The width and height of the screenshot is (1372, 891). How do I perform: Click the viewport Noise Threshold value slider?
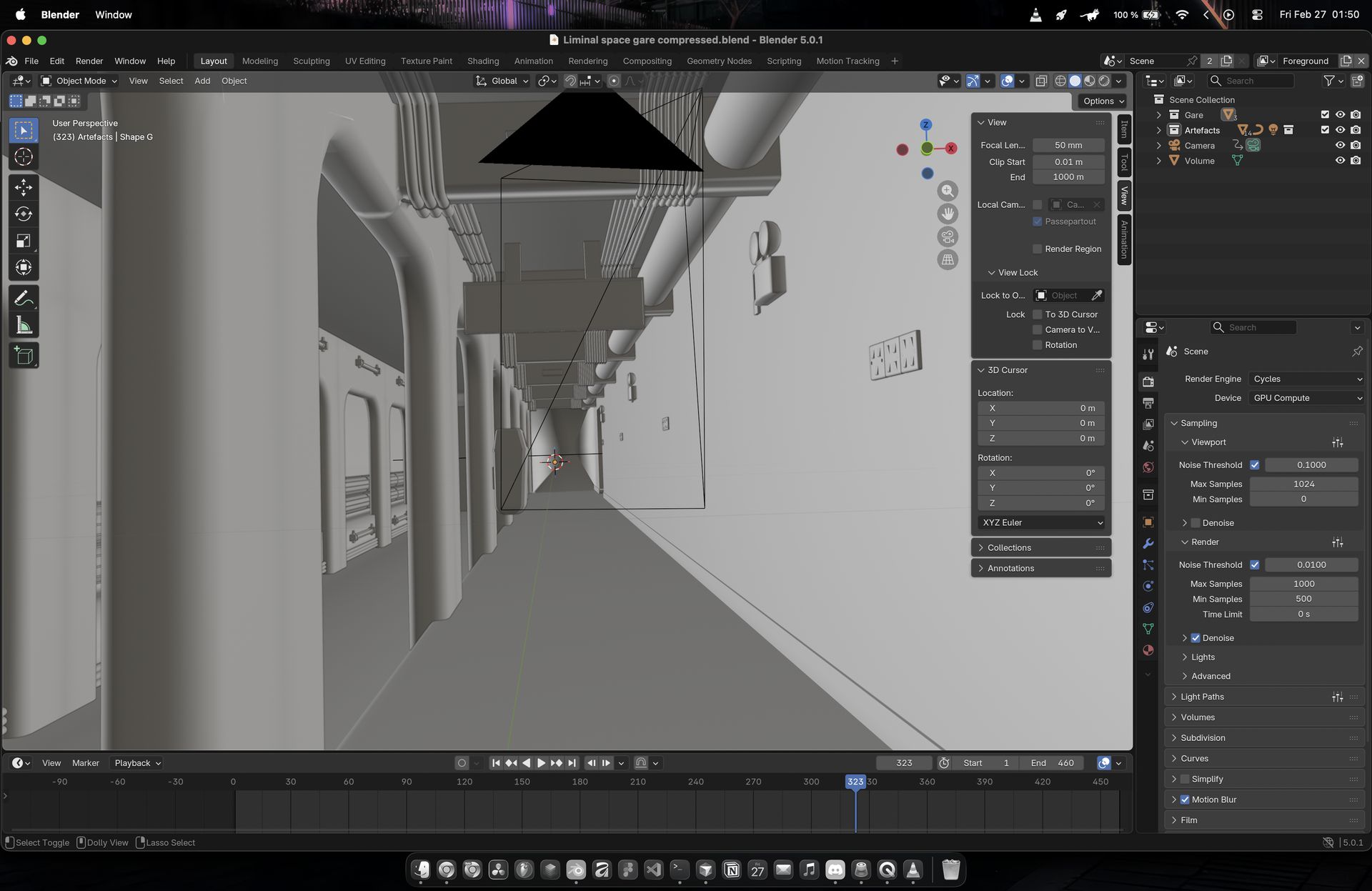pos(1311,464)
